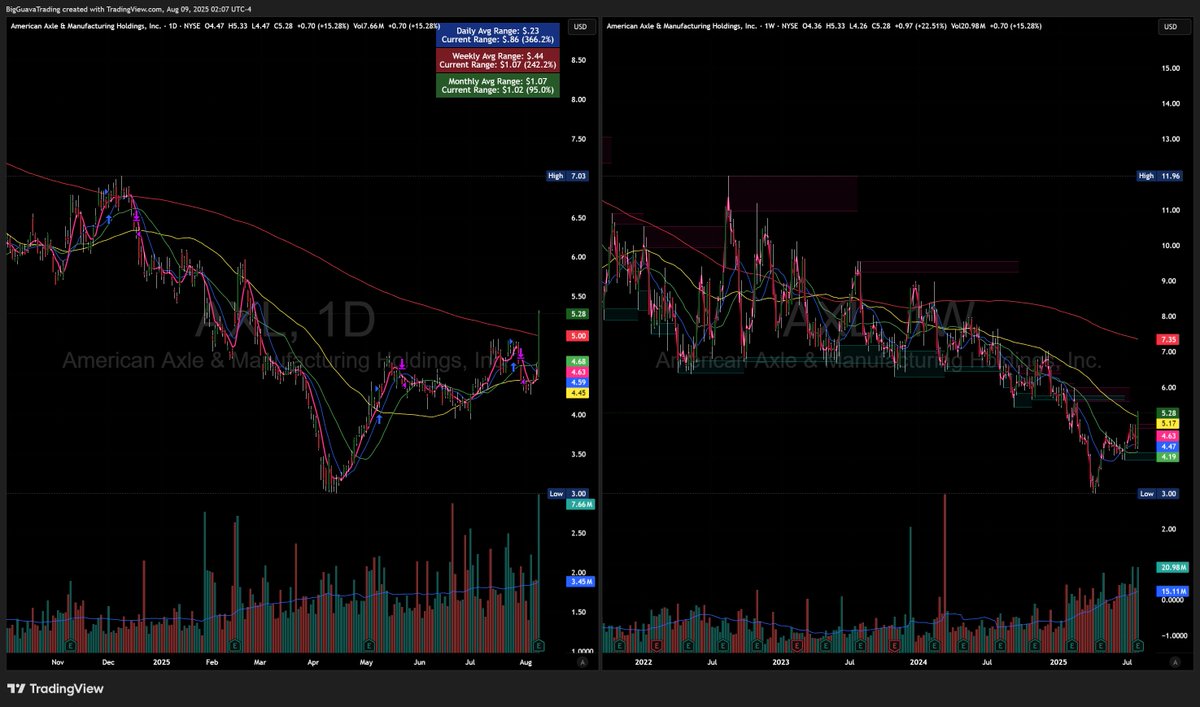Open the earnings marker near May on daily chart
1200x707 pixels.
369,644
